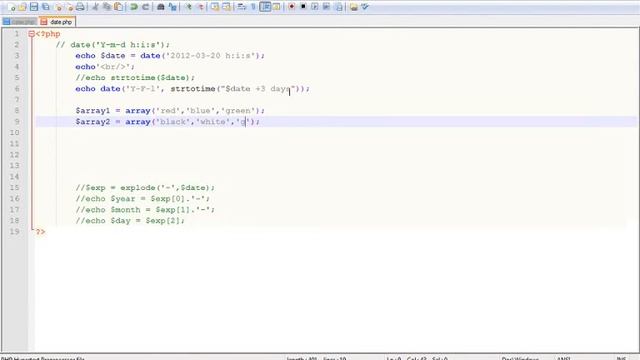Image resolution: width=640 pixels, height=360 pixels.
Task: Click the 'green' string in array1
Action: click(x=238, y=111)
